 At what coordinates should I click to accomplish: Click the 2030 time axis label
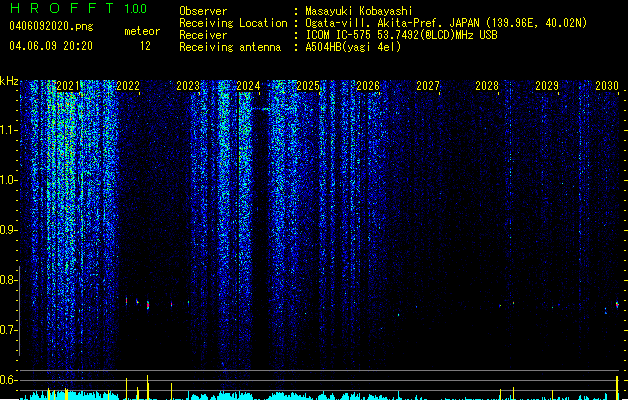pos(607,86)
